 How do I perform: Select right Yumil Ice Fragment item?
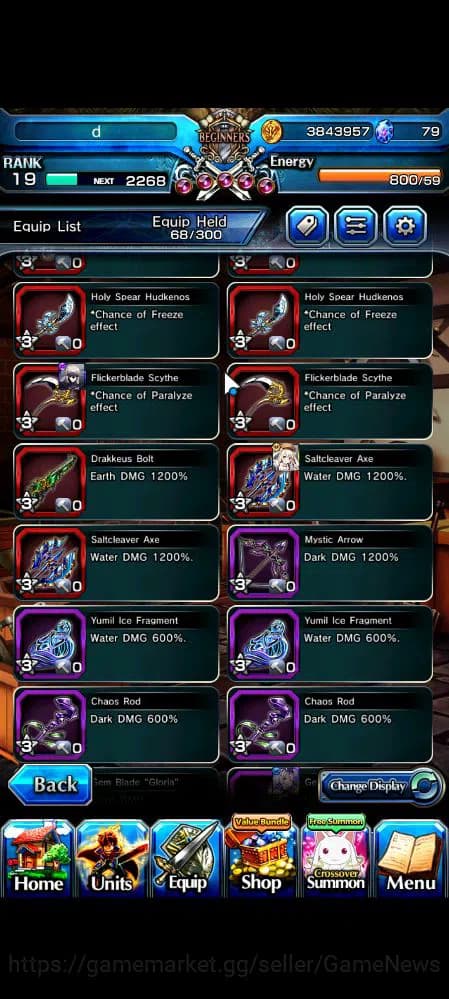pyautogui.click(x=330, y=644)
